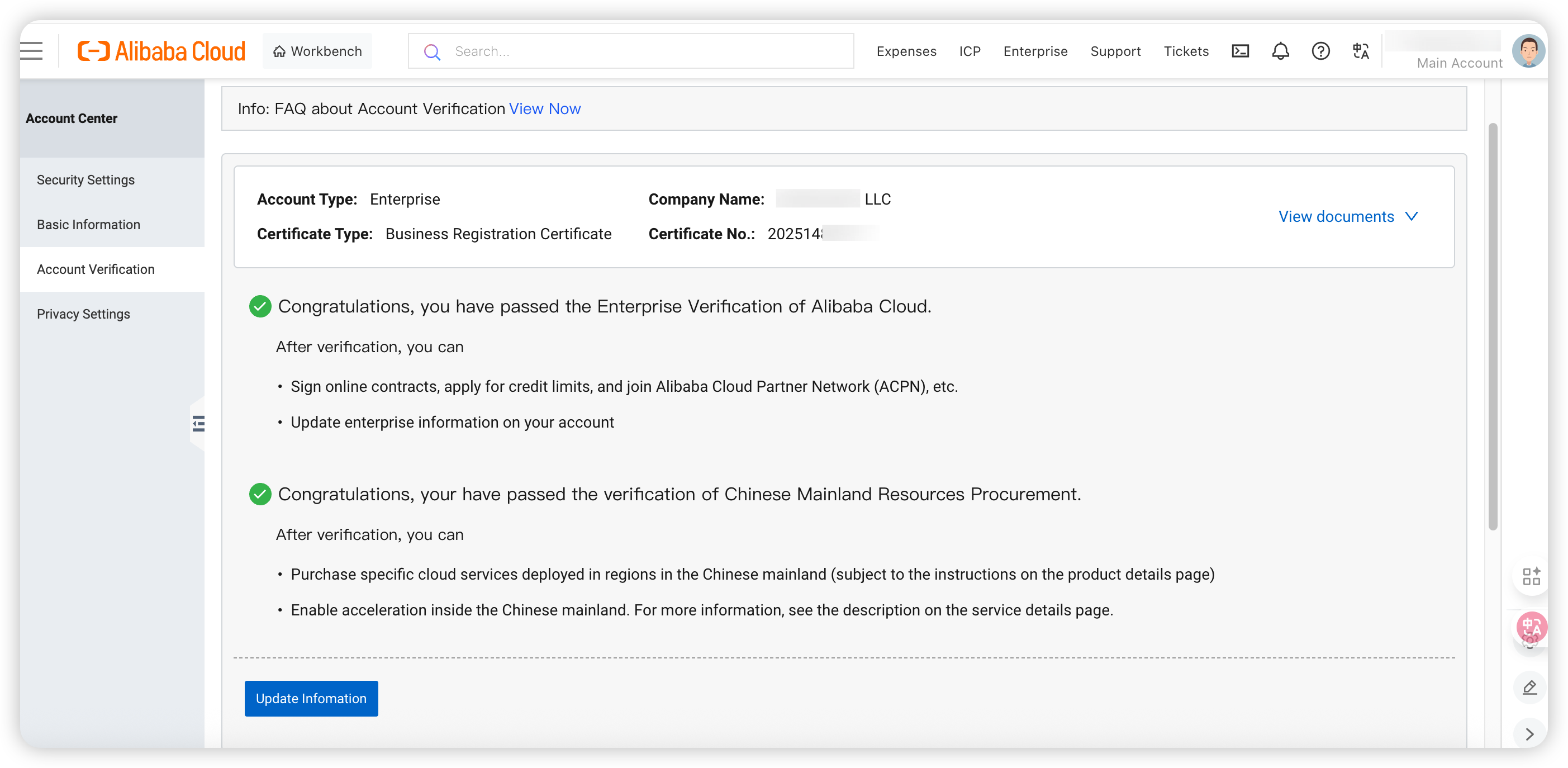Click the Alibaba Cloud logo

coord(161,51)
